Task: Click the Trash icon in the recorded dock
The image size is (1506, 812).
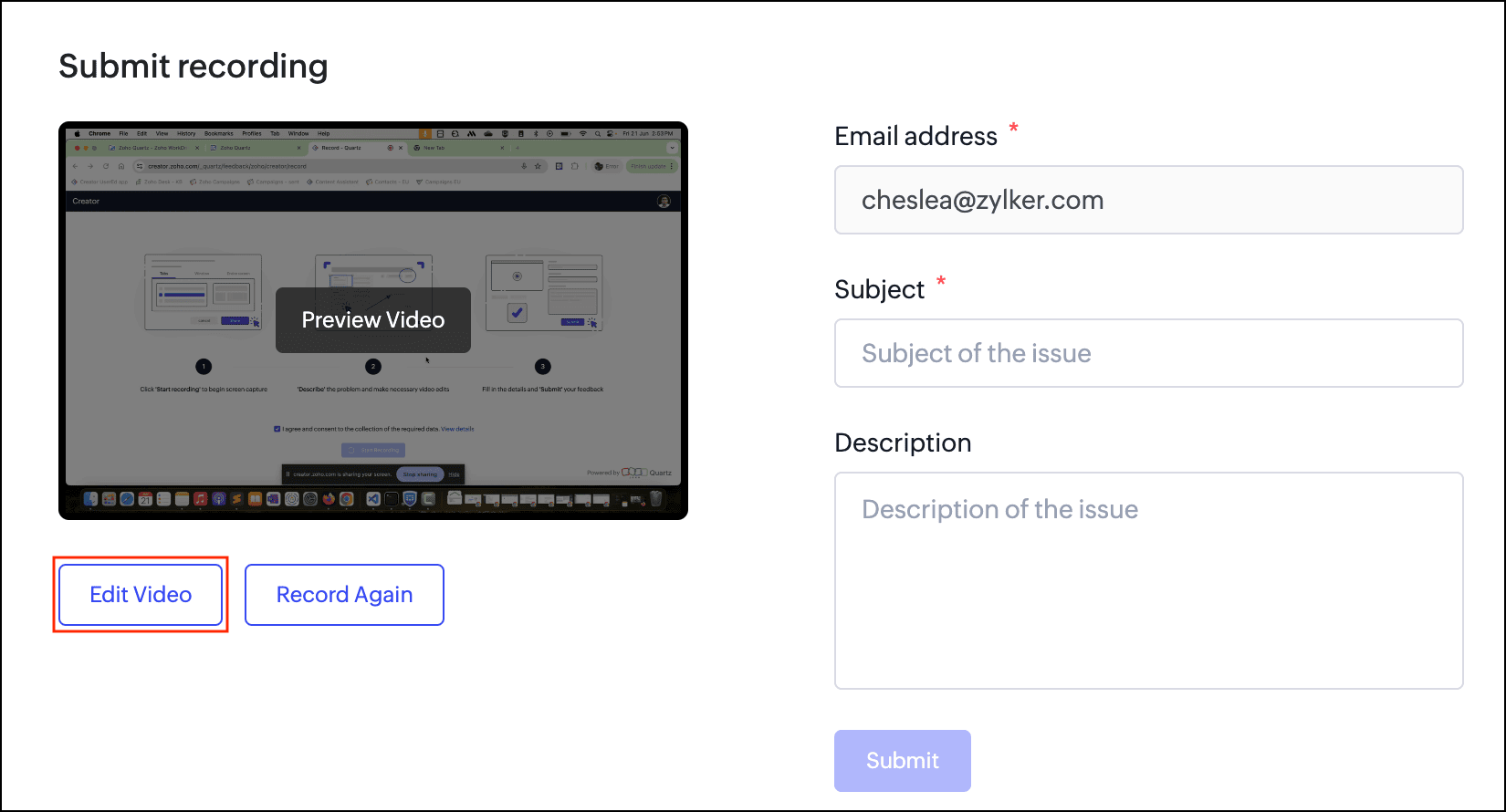Action: (x=655, y=499)
